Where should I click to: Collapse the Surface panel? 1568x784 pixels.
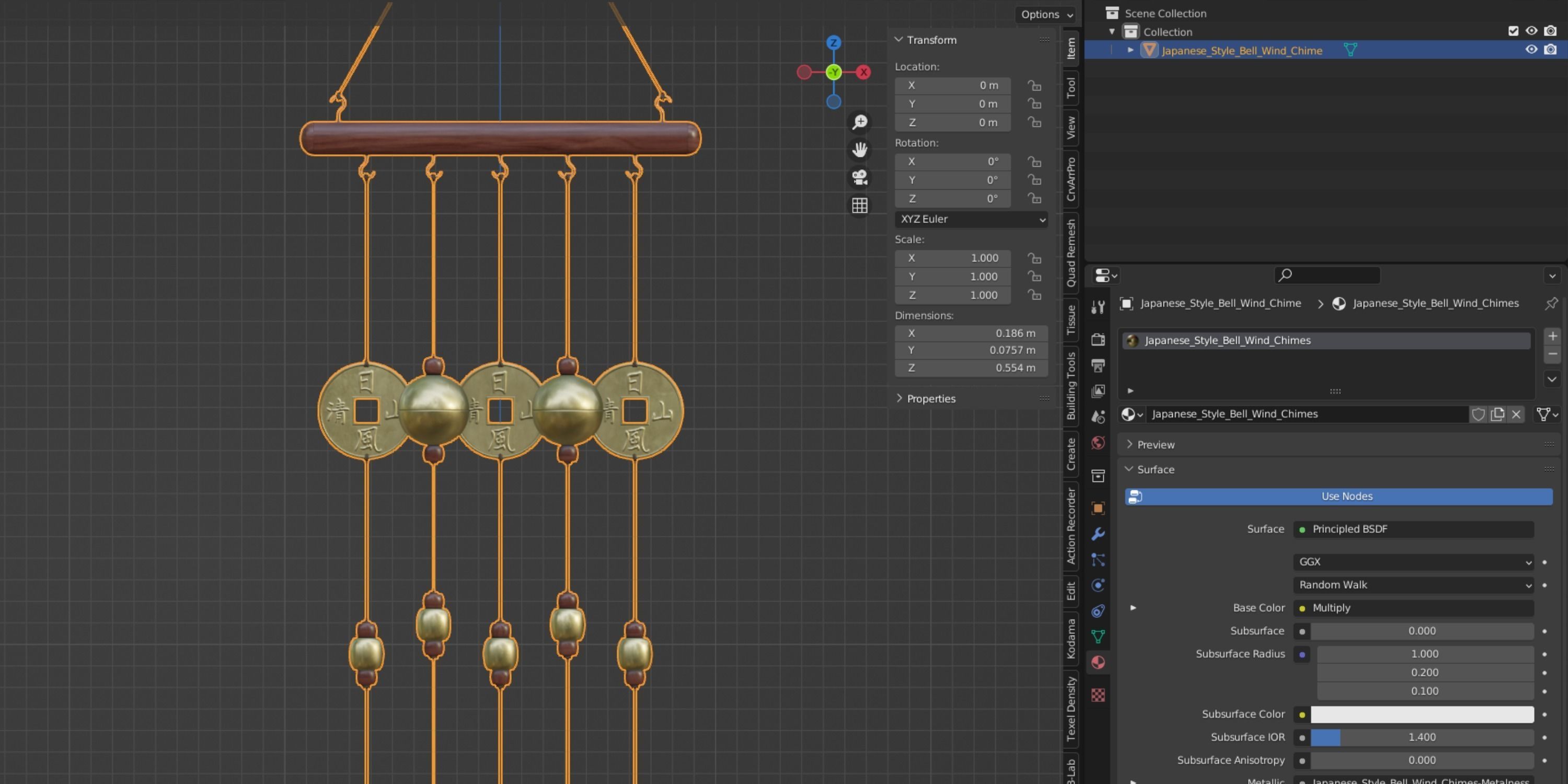[1129, 469]
